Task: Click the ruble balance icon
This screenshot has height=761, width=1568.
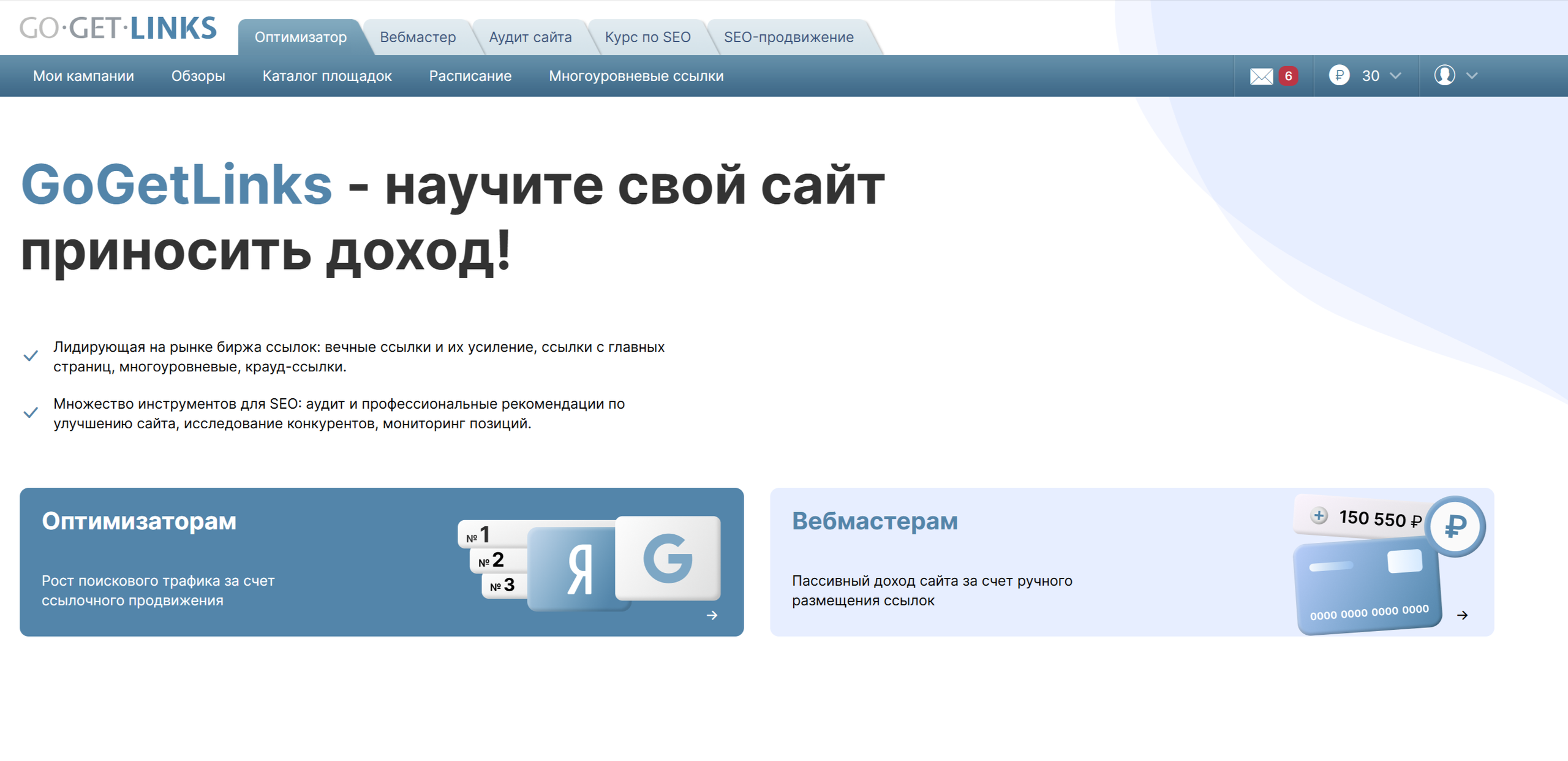Action: [x=1341, y=75]
